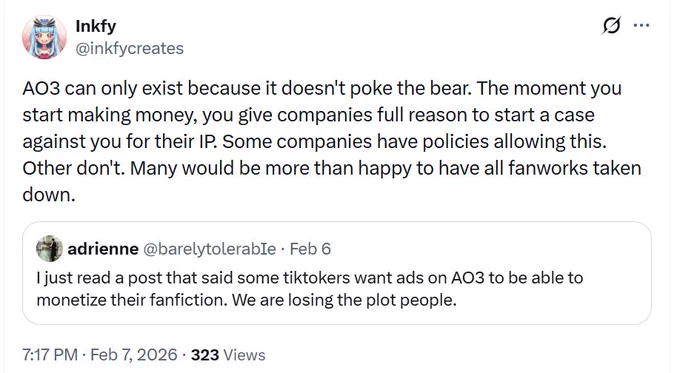This screenshot has height=373, width=680.
Task: Click the adrienne display name
Action: tap(103, 249)
